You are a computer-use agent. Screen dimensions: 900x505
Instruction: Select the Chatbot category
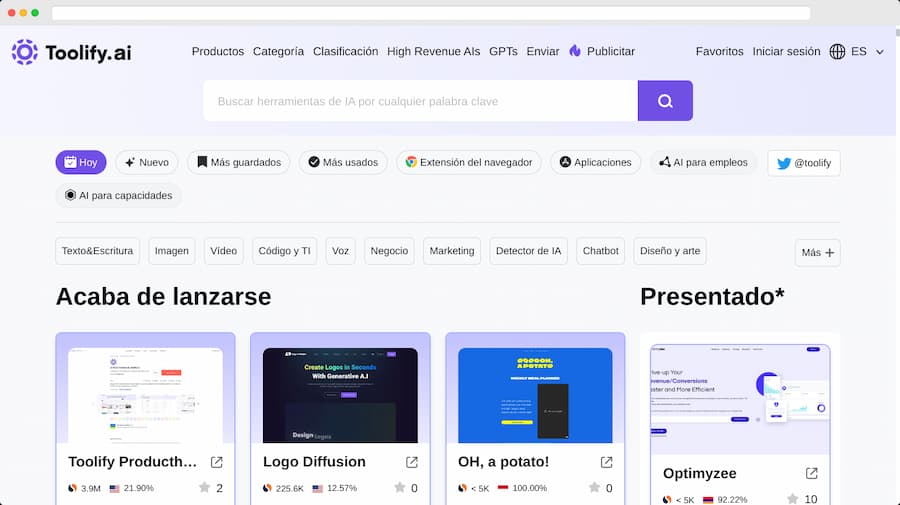[x=600, y=251]
